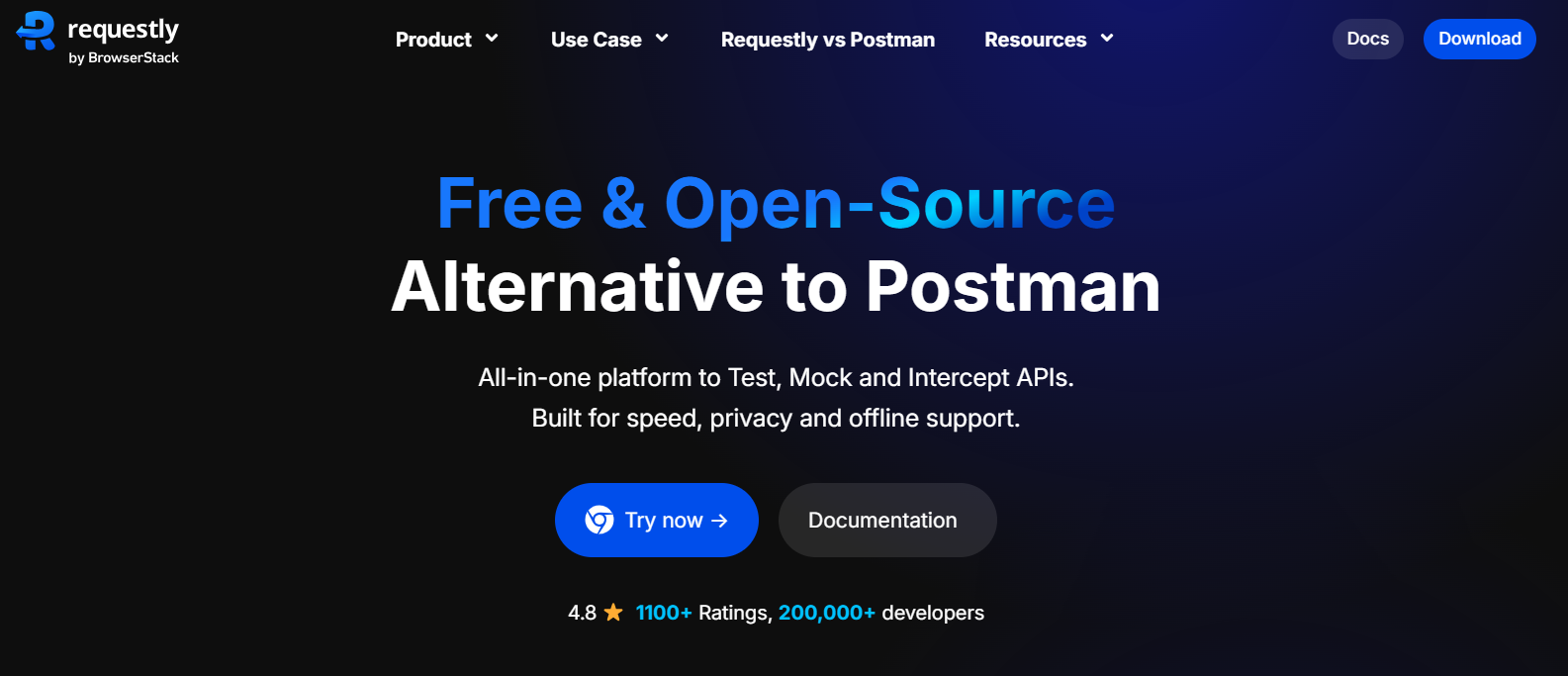
Task: Click the 4.8 rating value
Action: 582,613
